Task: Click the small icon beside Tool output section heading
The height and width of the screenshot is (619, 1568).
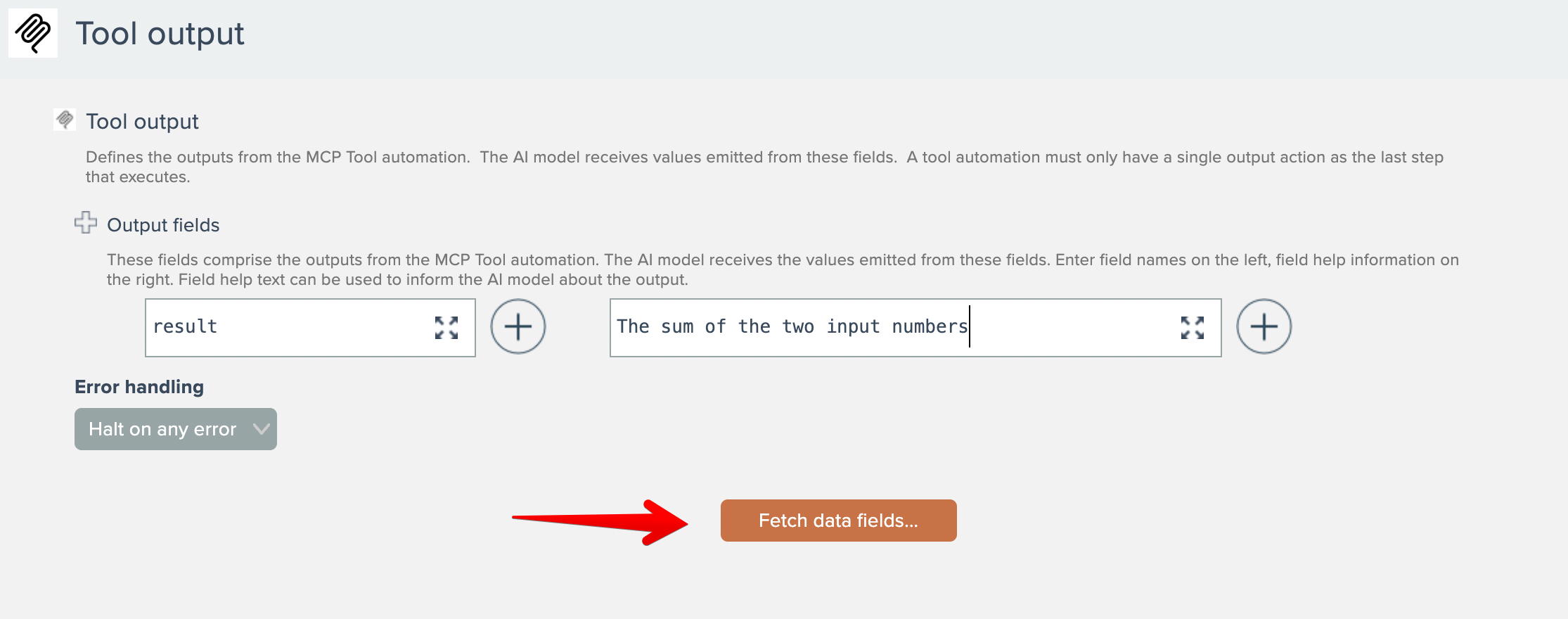Action: tap(65, 120)
